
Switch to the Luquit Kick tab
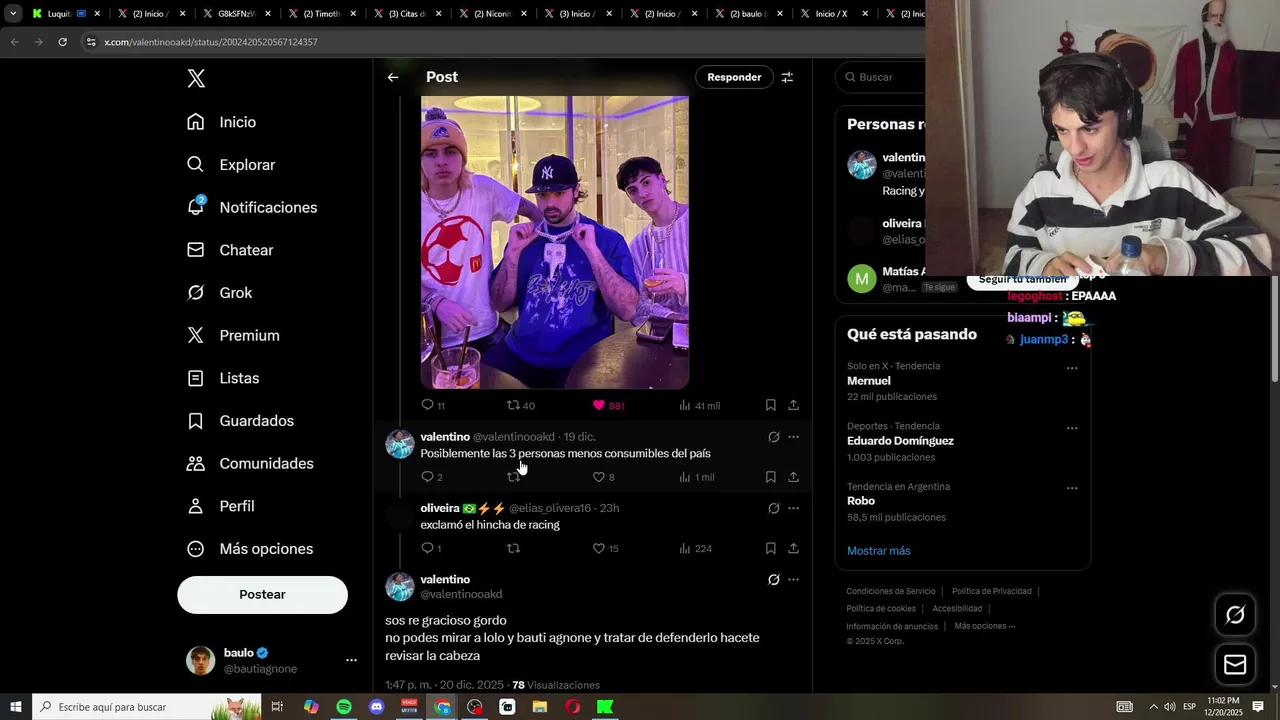click(64, 14)
